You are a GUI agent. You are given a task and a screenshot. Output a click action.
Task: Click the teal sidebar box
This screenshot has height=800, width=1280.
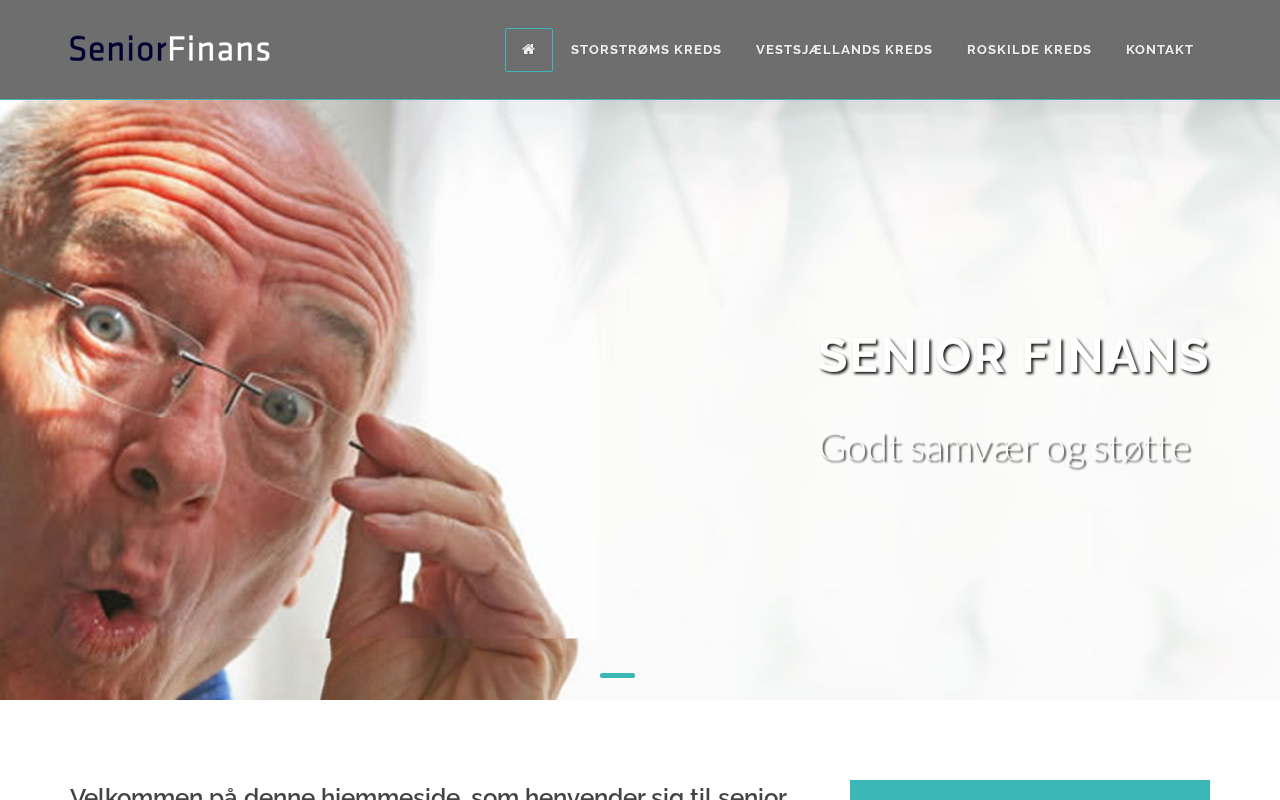[1030, 790]
